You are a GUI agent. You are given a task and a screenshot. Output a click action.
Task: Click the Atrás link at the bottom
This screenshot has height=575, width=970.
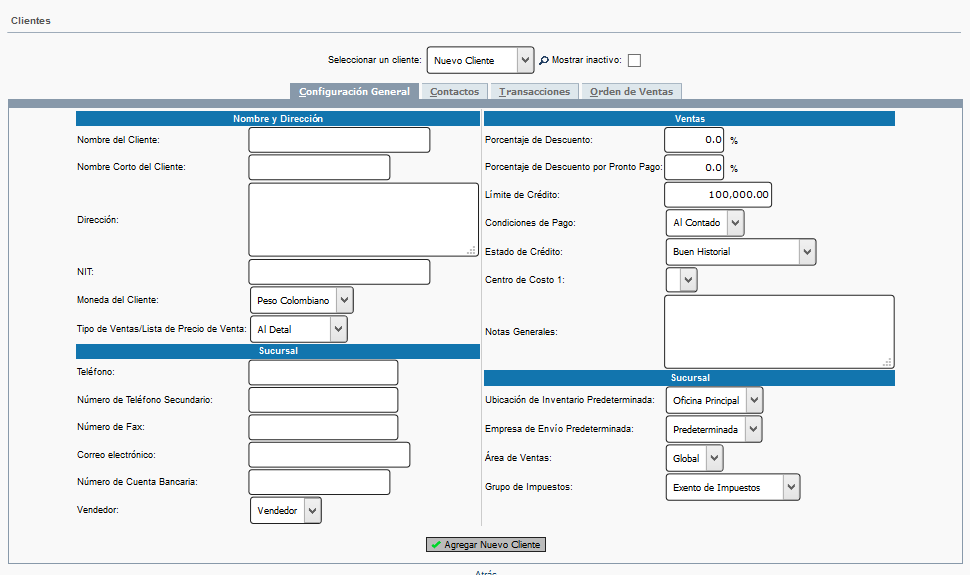(x=485, y=572)
